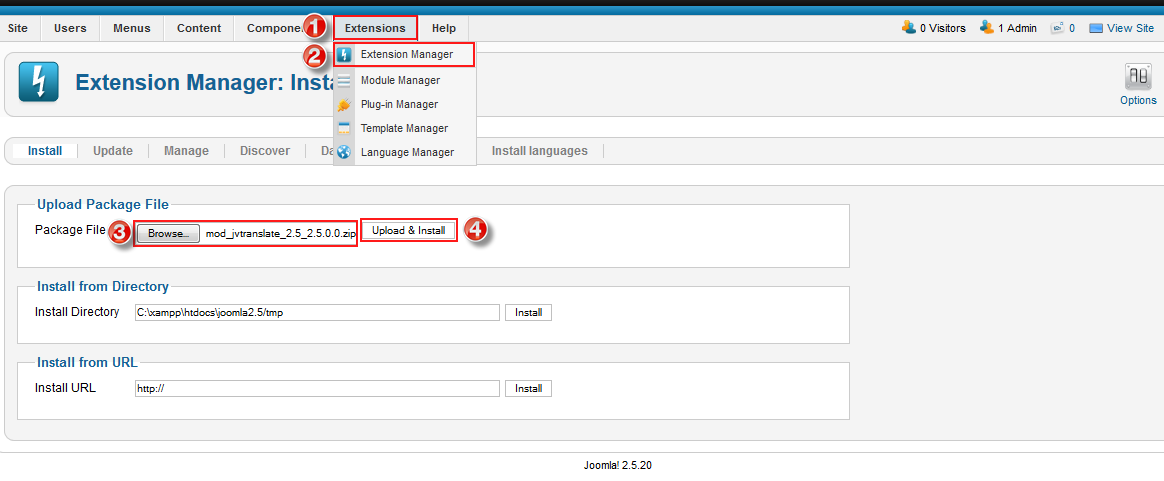The width and height of the screenshot is (1164, 481).
Task: Open the Menus menu
Action: pos(131,28)
